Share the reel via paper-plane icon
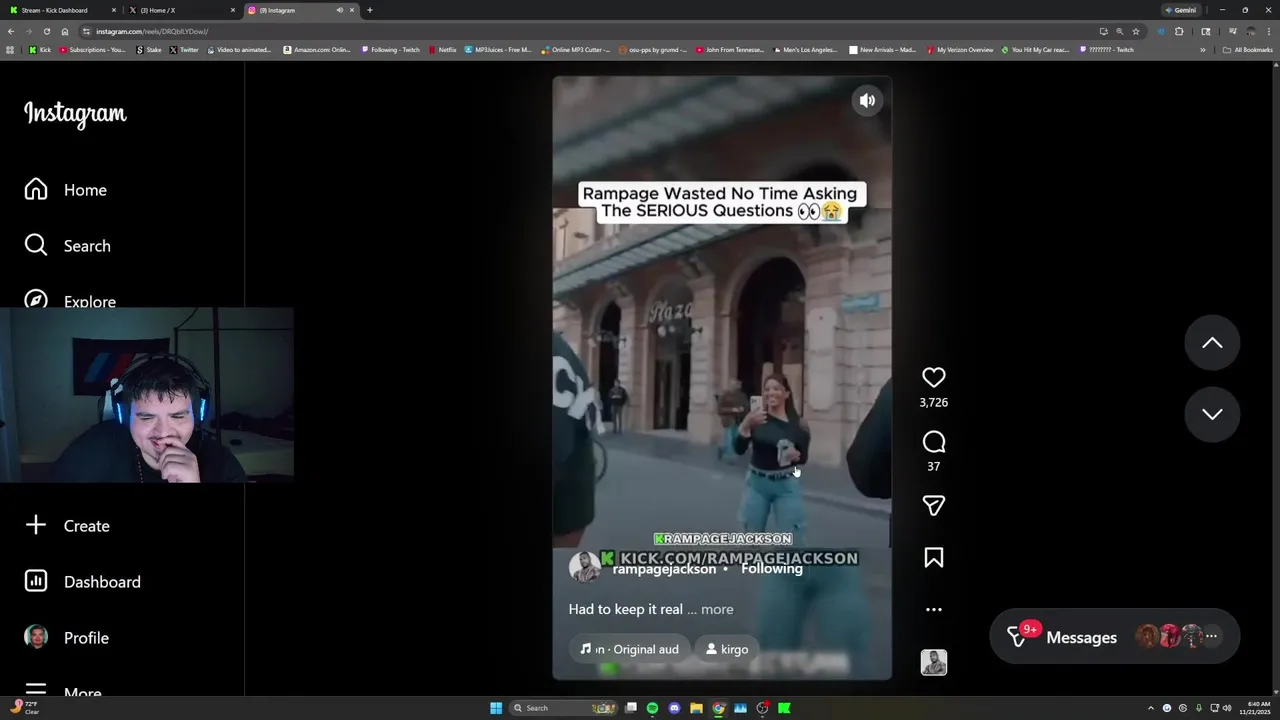 (x=933, y=506)
